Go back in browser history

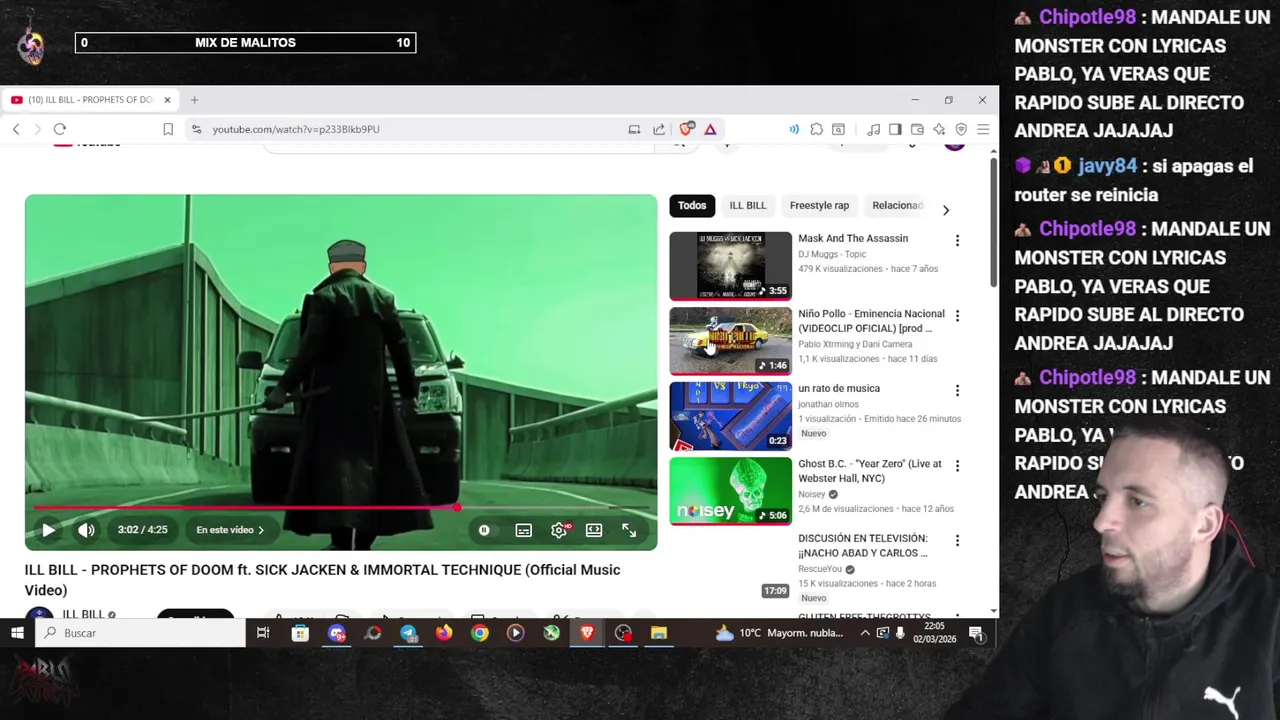coord(16,129)
